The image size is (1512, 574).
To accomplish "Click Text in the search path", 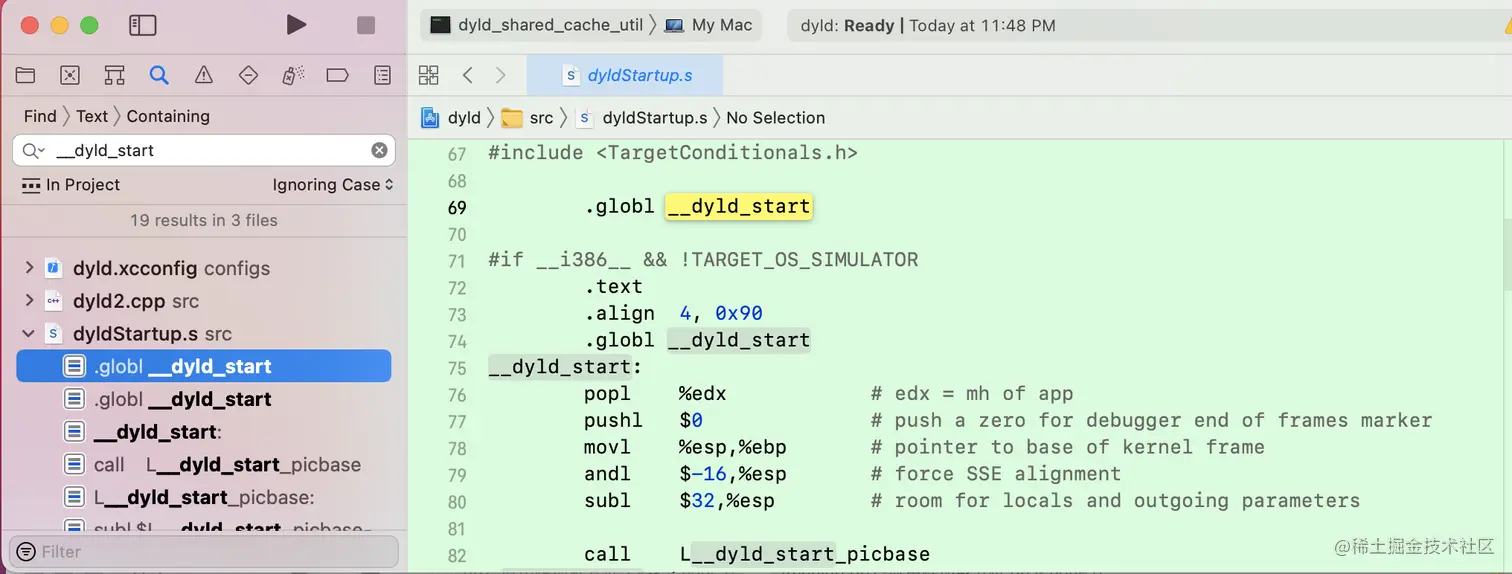I will click(92, 116).
